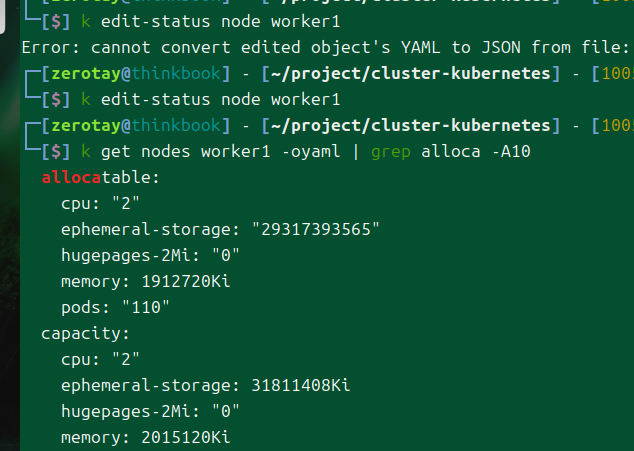Click the memory 2015120Ki line

click(146, 437)
